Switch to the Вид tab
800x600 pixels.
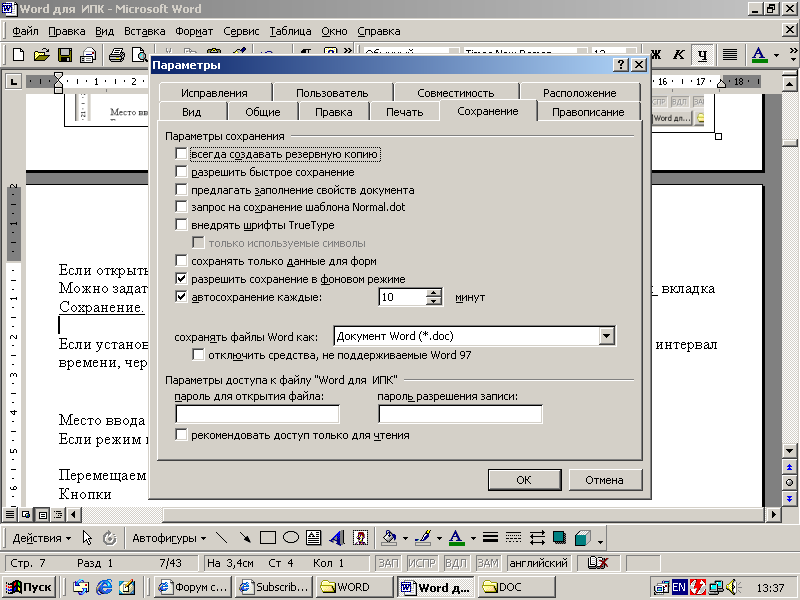192,112
